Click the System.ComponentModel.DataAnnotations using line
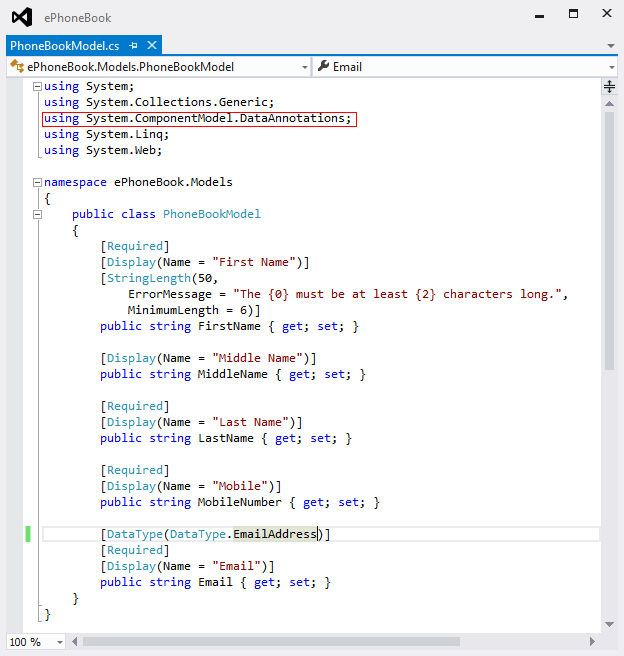 [198, 119]
